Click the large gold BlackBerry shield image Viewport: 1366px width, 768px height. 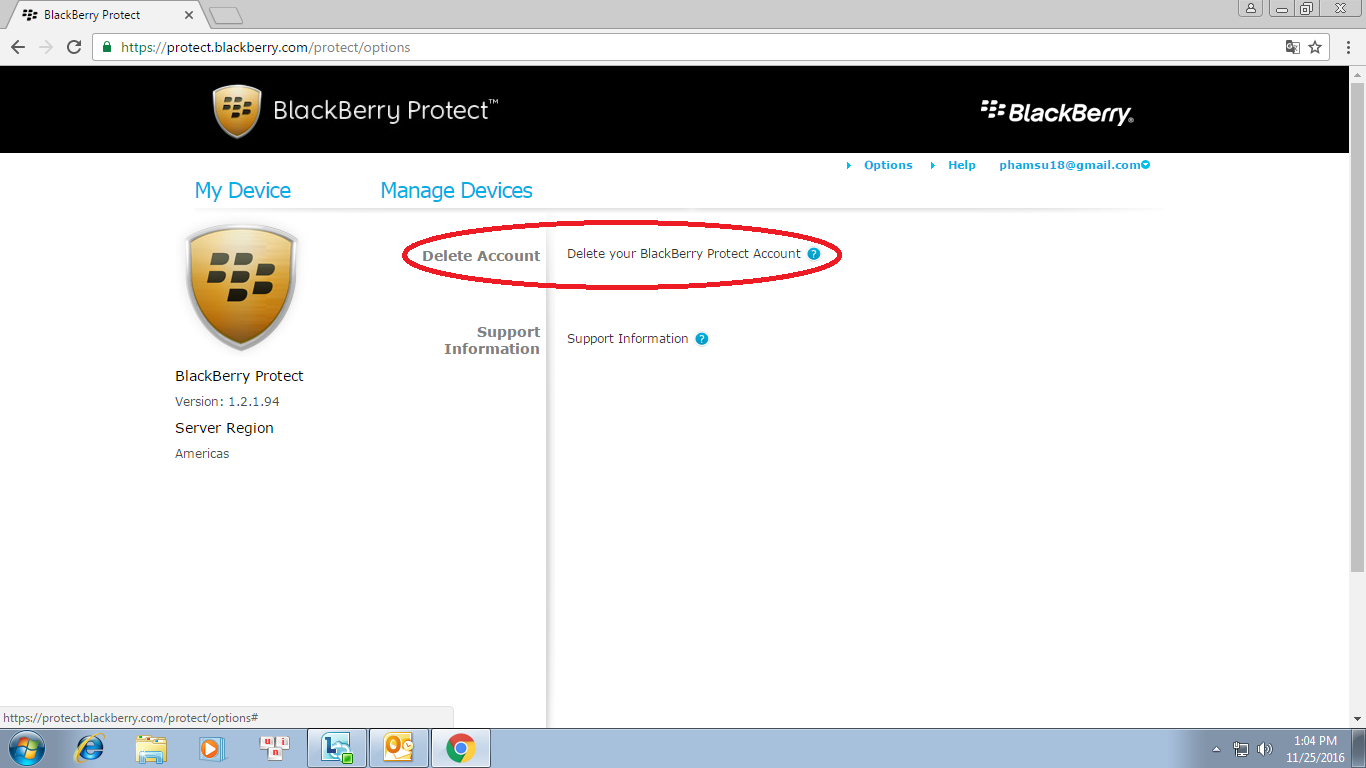[242, 287]
